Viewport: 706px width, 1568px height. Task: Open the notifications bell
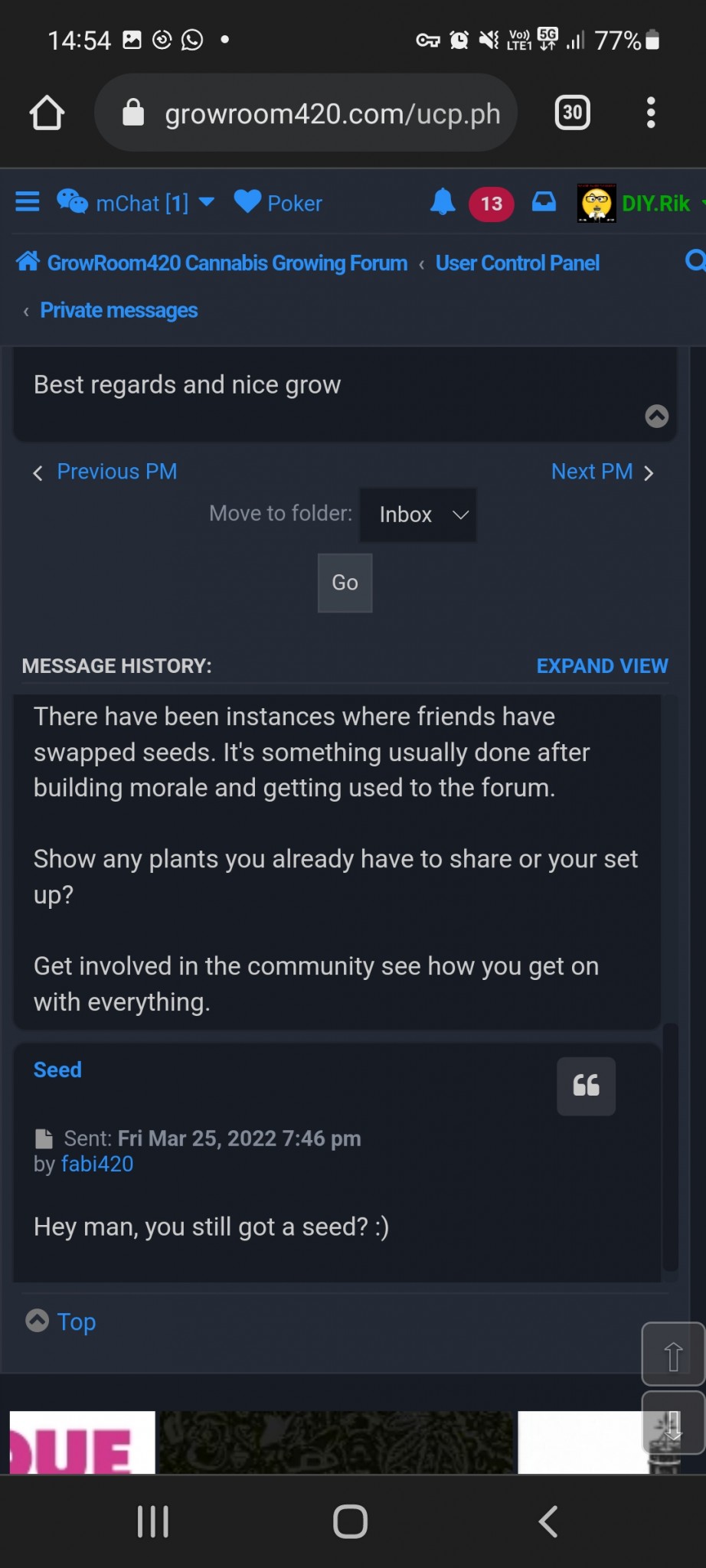click(443, 202)
